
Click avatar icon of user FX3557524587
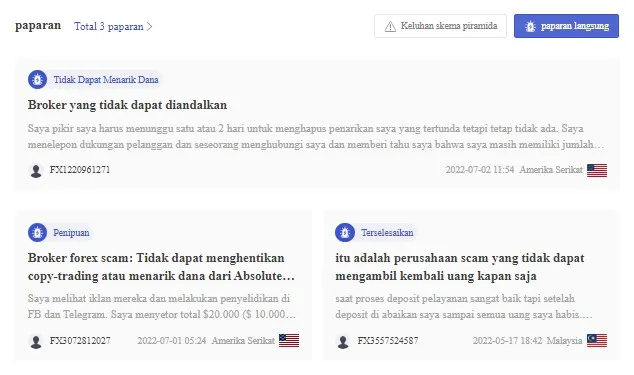pyautogui.click(x=343, y=341)
